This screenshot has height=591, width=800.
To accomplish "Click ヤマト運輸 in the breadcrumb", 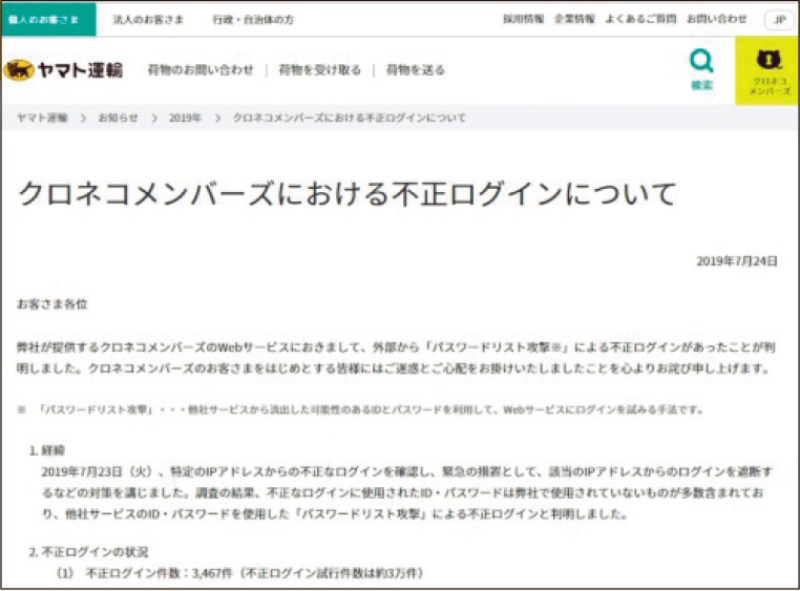I will click(42, 118).
